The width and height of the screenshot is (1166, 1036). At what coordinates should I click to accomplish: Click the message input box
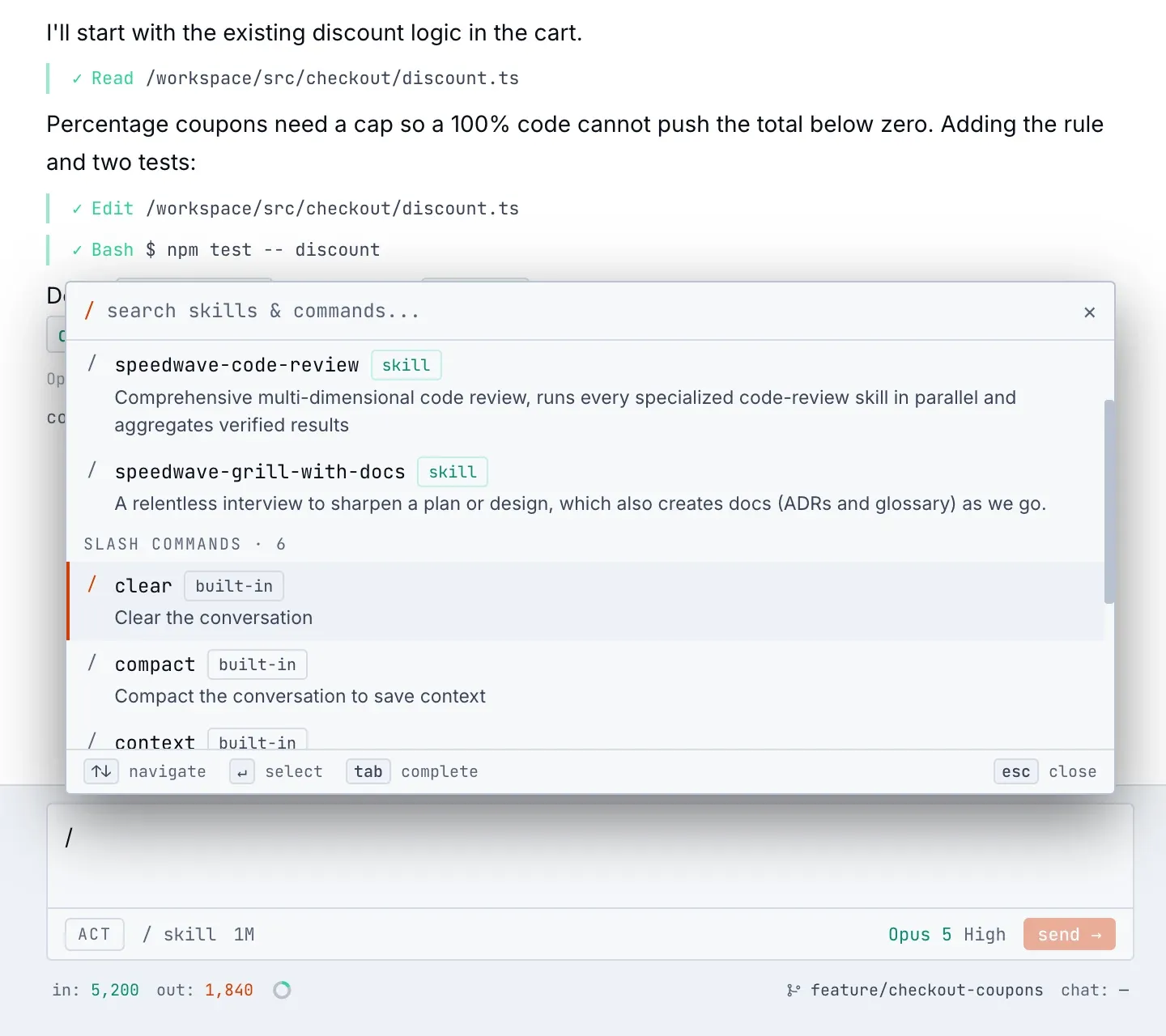[x=590, y=856]
